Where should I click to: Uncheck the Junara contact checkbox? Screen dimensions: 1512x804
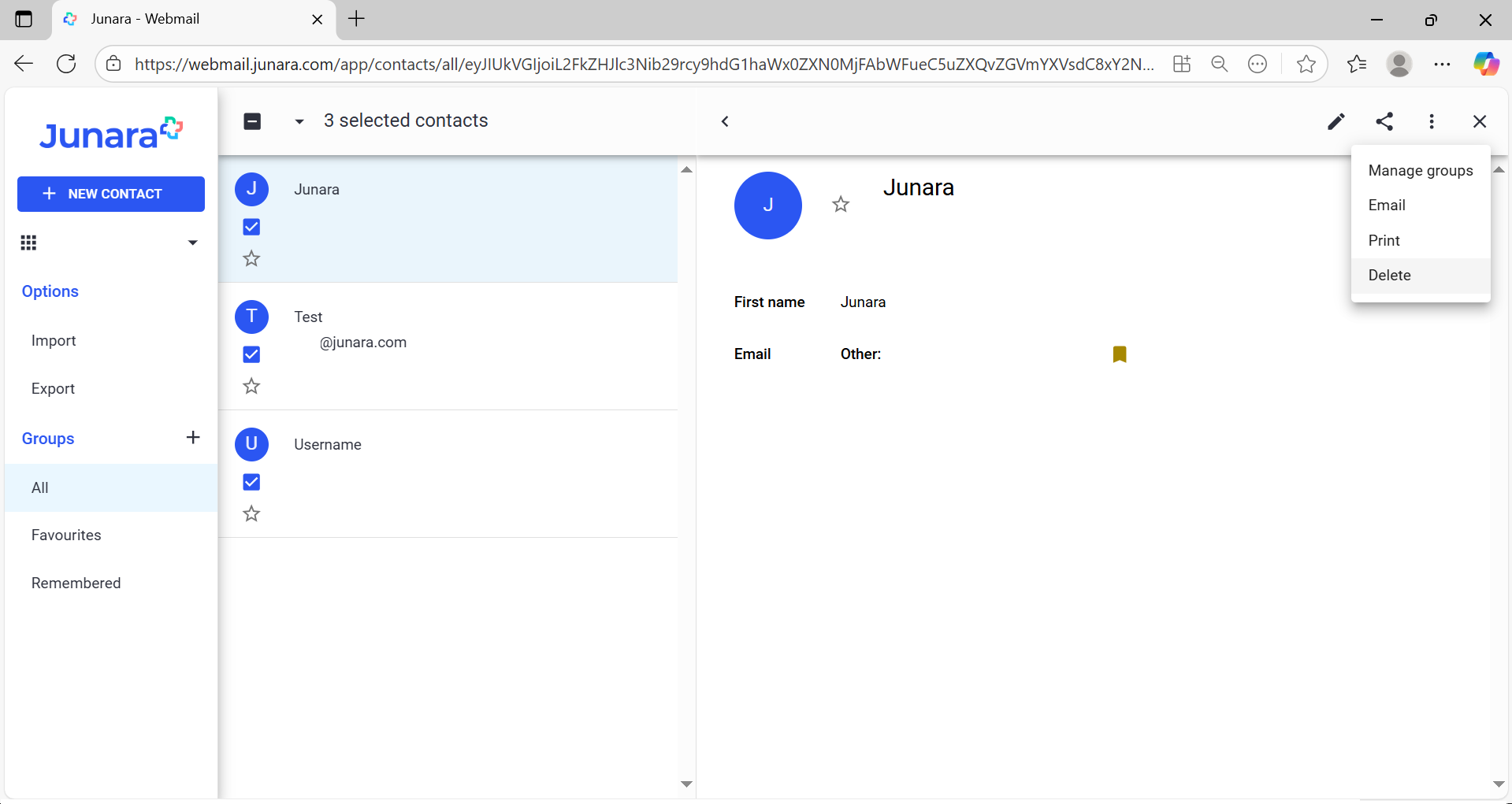coord(251,227)
